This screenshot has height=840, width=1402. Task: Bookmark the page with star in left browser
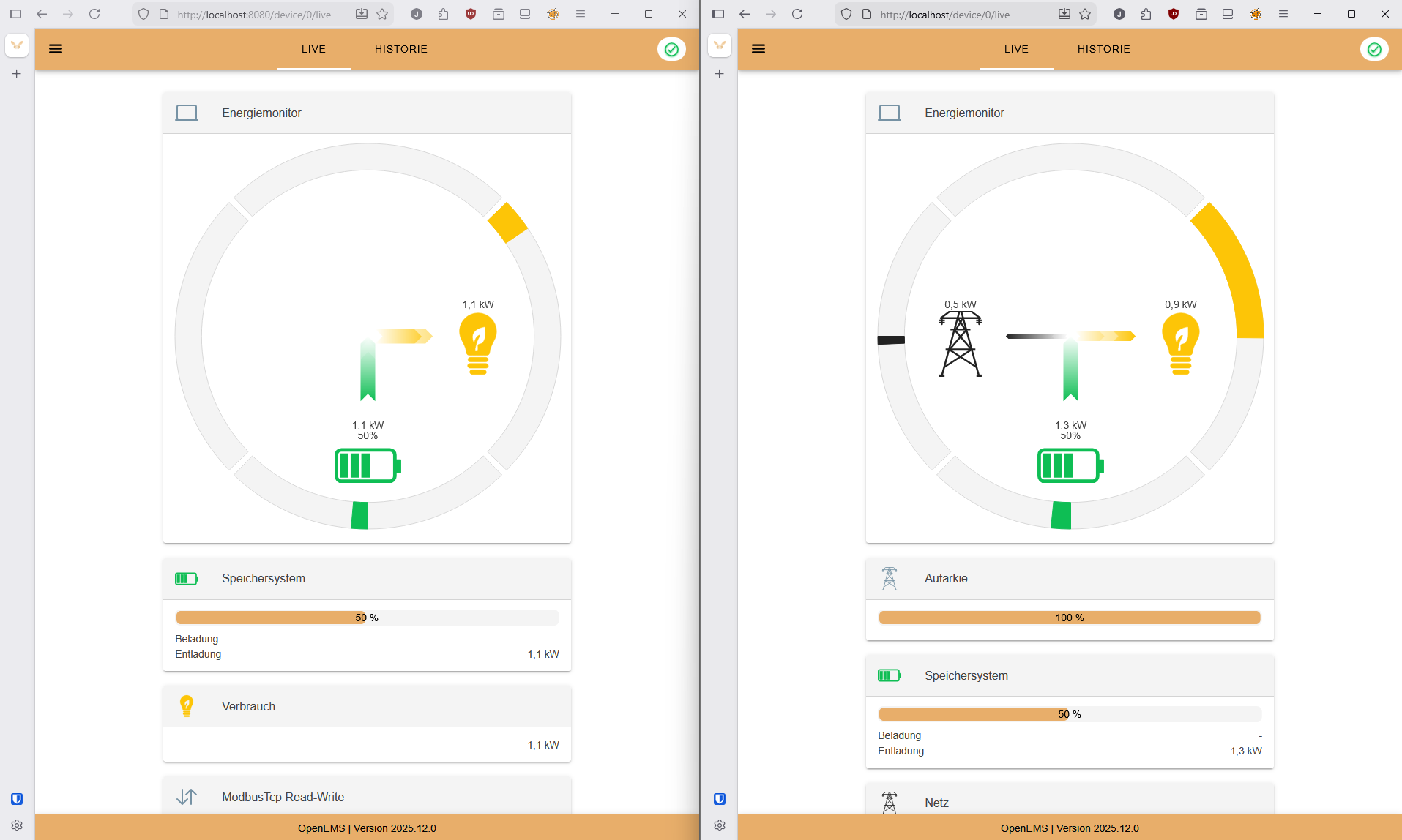[x=382, y=14]
